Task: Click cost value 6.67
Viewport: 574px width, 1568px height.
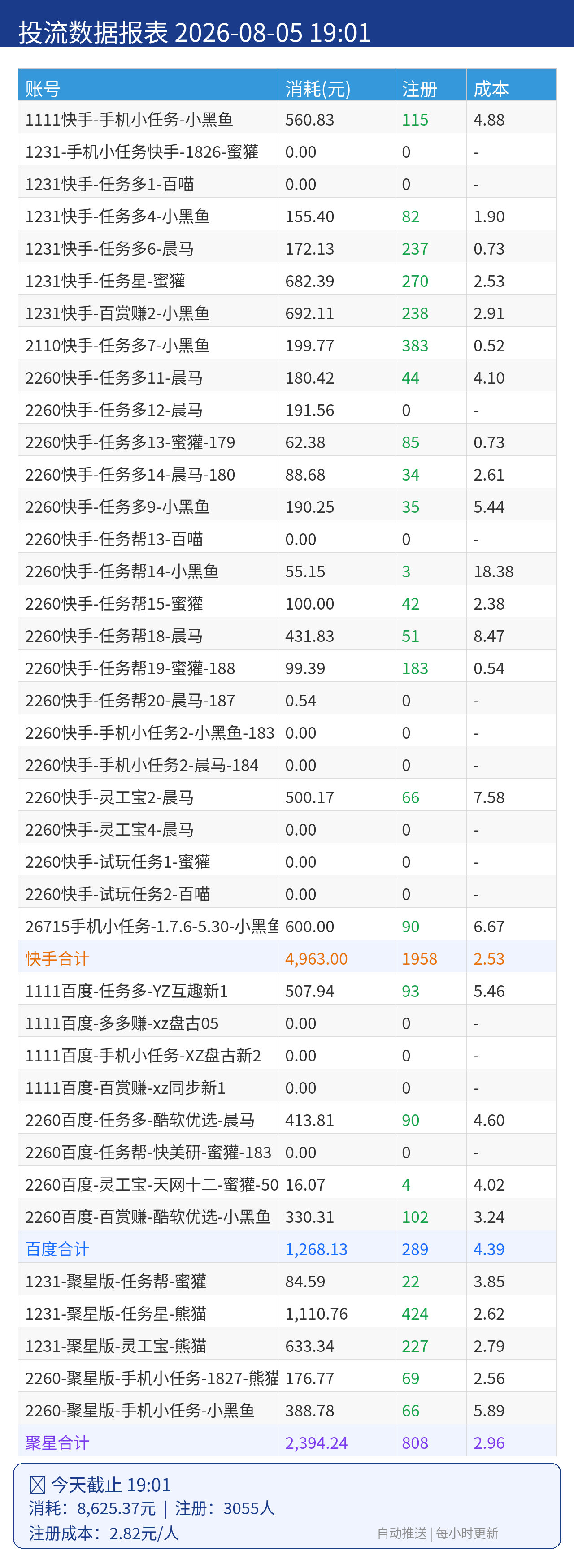Action: click(489, 927)
